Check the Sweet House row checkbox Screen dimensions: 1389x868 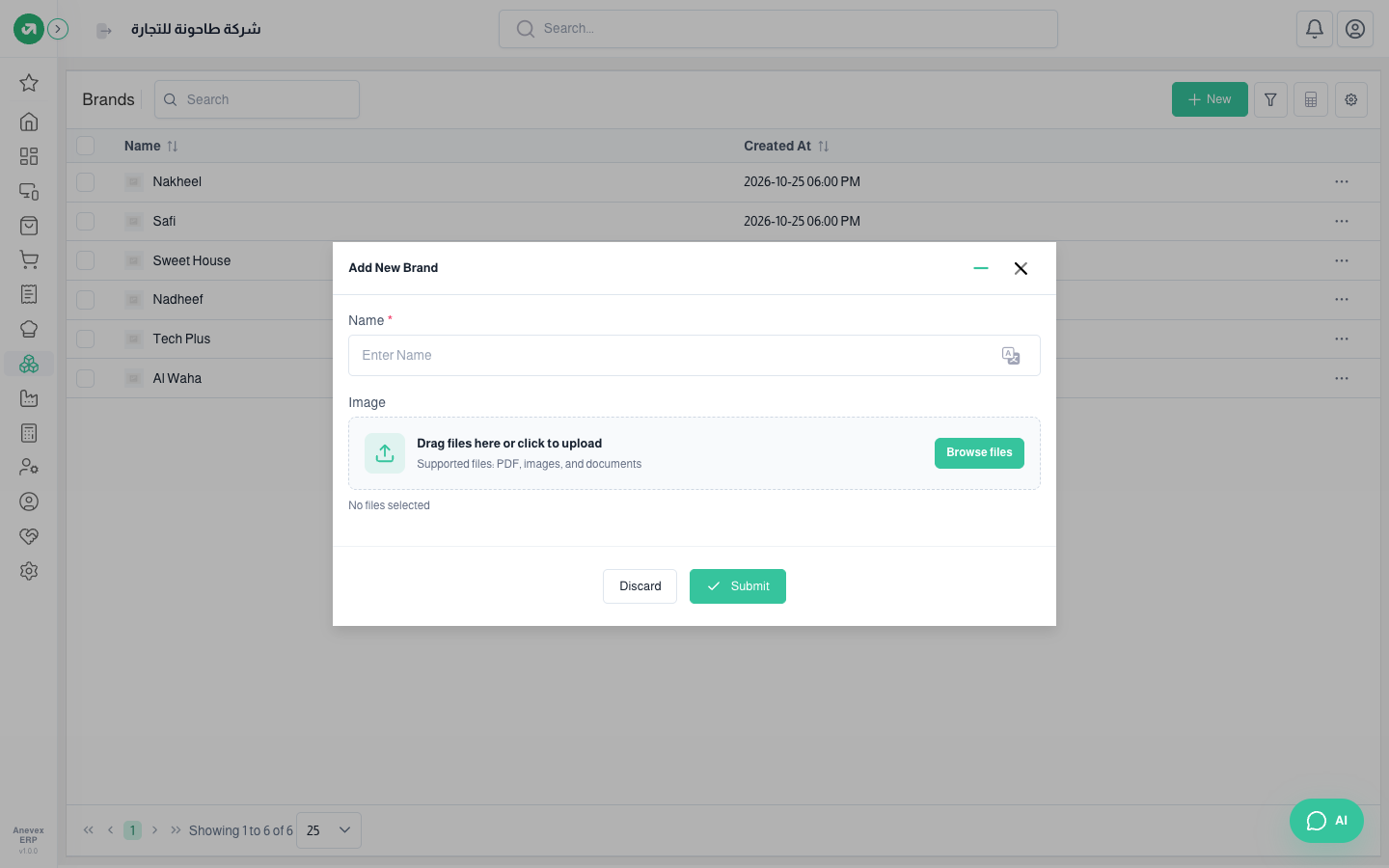pyautogui.click(x=86, y=260)
